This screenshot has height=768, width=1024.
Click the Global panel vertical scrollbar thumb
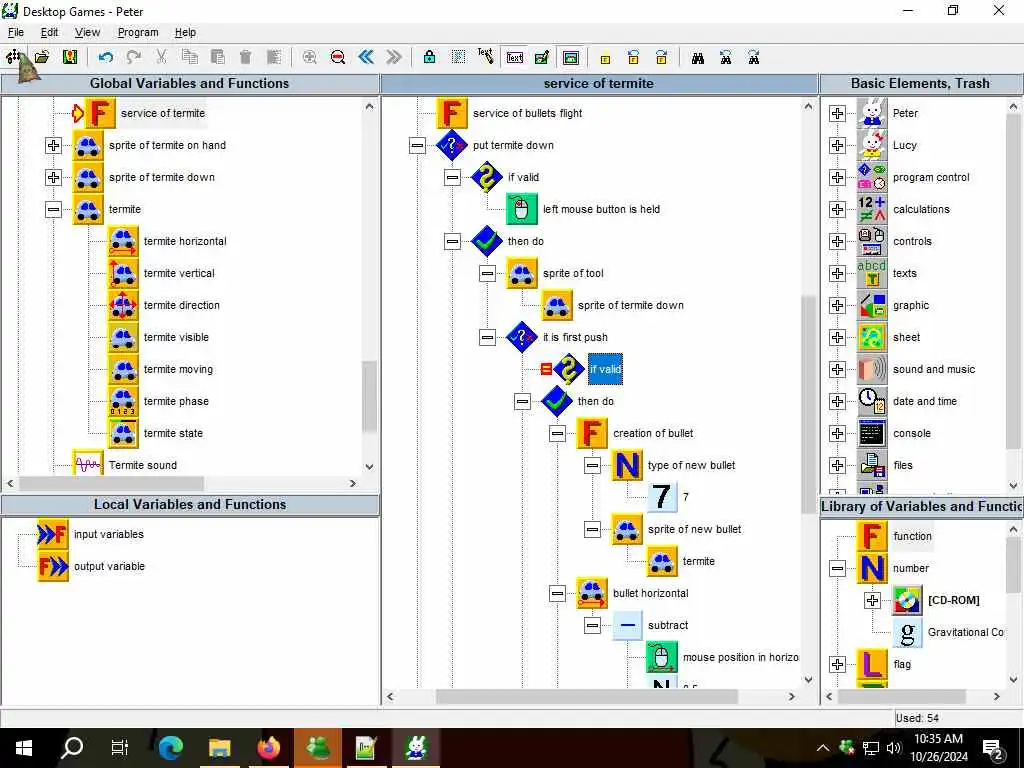pyautogui.click(x=370, y=396)
